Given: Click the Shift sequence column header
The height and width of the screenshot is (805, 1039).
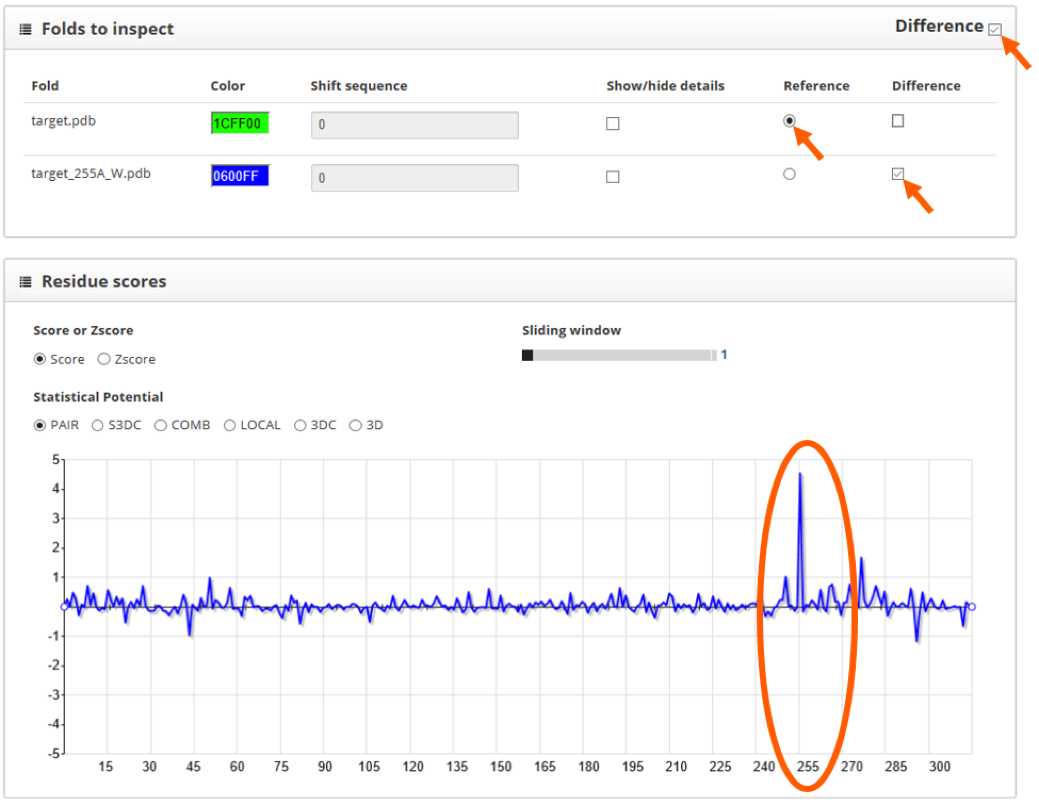Looking at the screenshot, I should (358, 86).
